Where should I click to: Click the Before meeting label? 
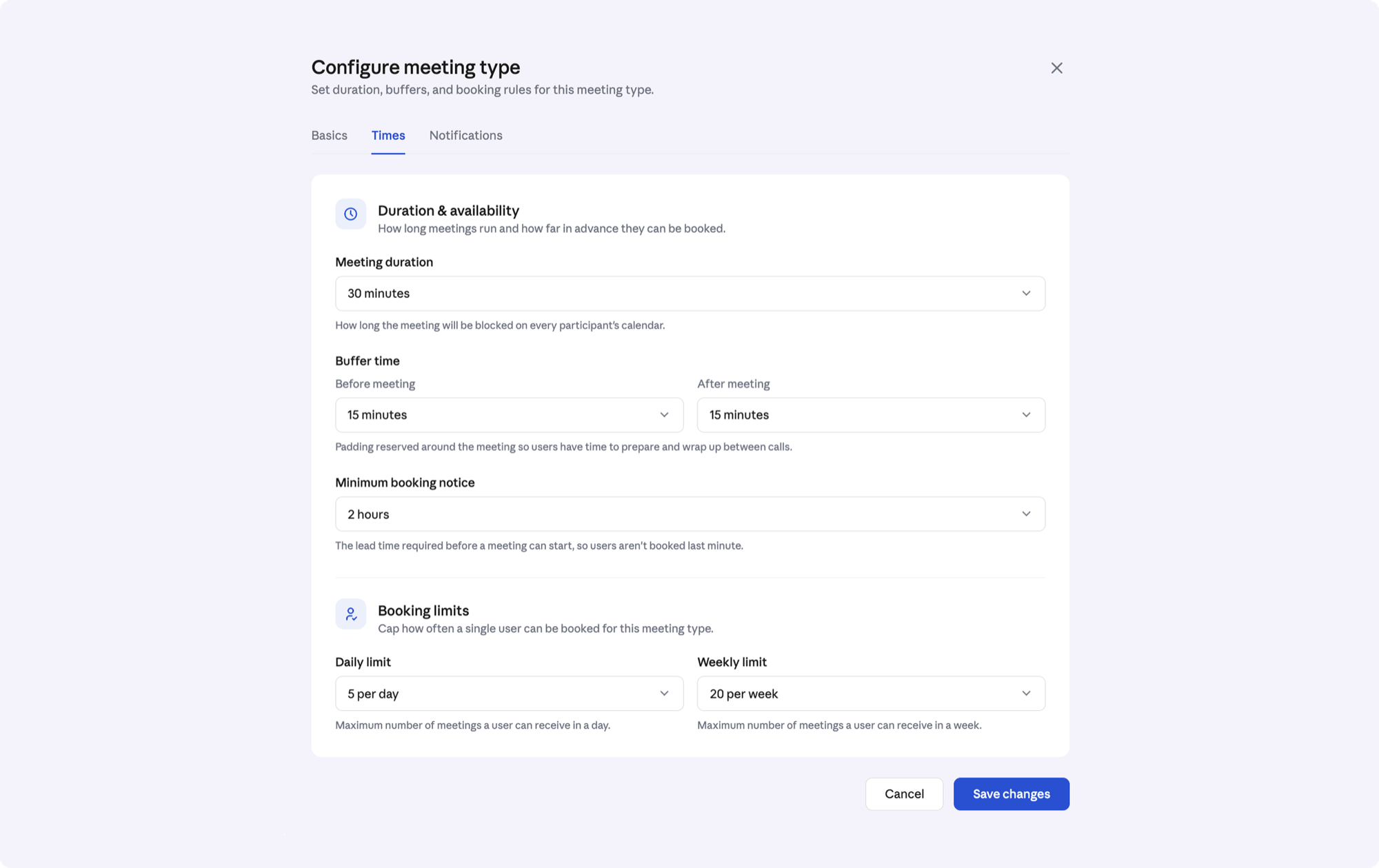coord(375,384)
